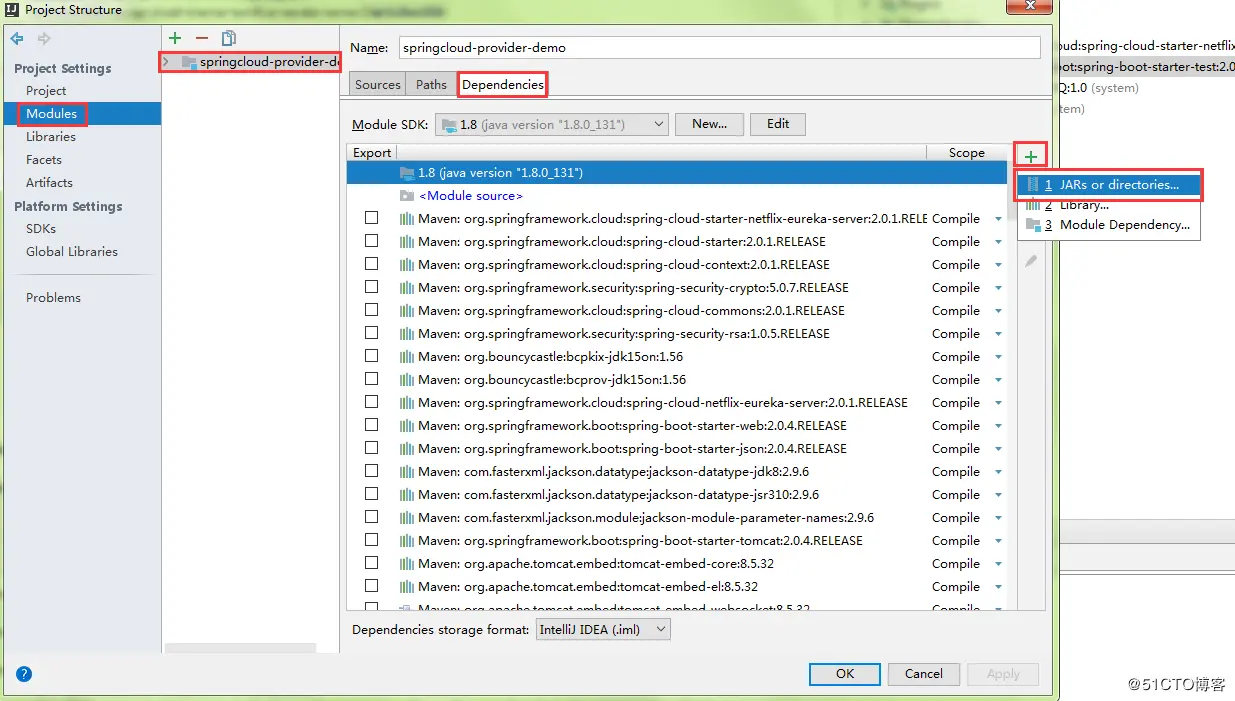Screen dimensions: 1235x701
Task: Click the springcloud-provider-demo module folder icon
Action: tap(189, 62)
